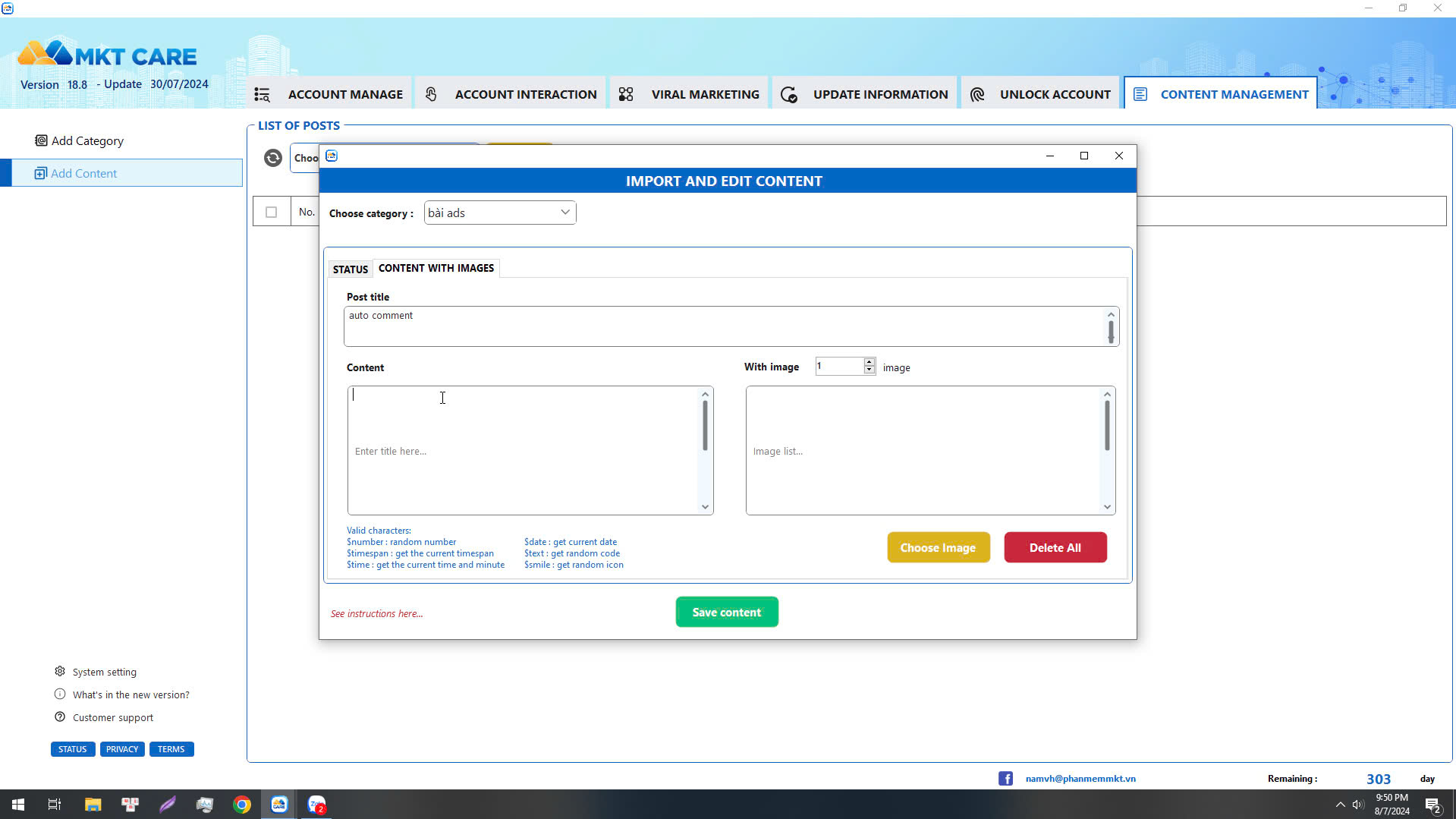The width and height of the screenshot is (1456, 819).
Task: Click the Save content button
Action: [727, 612]
